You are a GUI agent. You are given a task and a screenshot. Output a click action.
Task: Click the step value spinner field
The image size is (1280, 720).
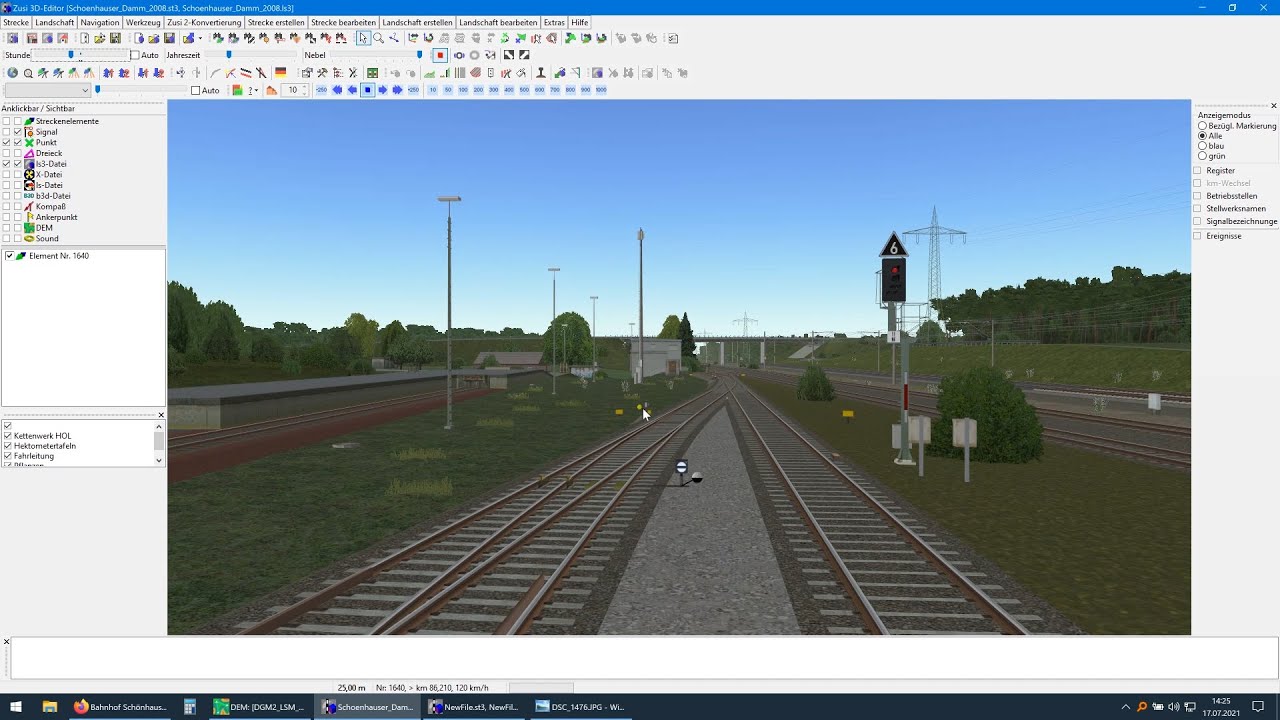[x=293, y=90]
